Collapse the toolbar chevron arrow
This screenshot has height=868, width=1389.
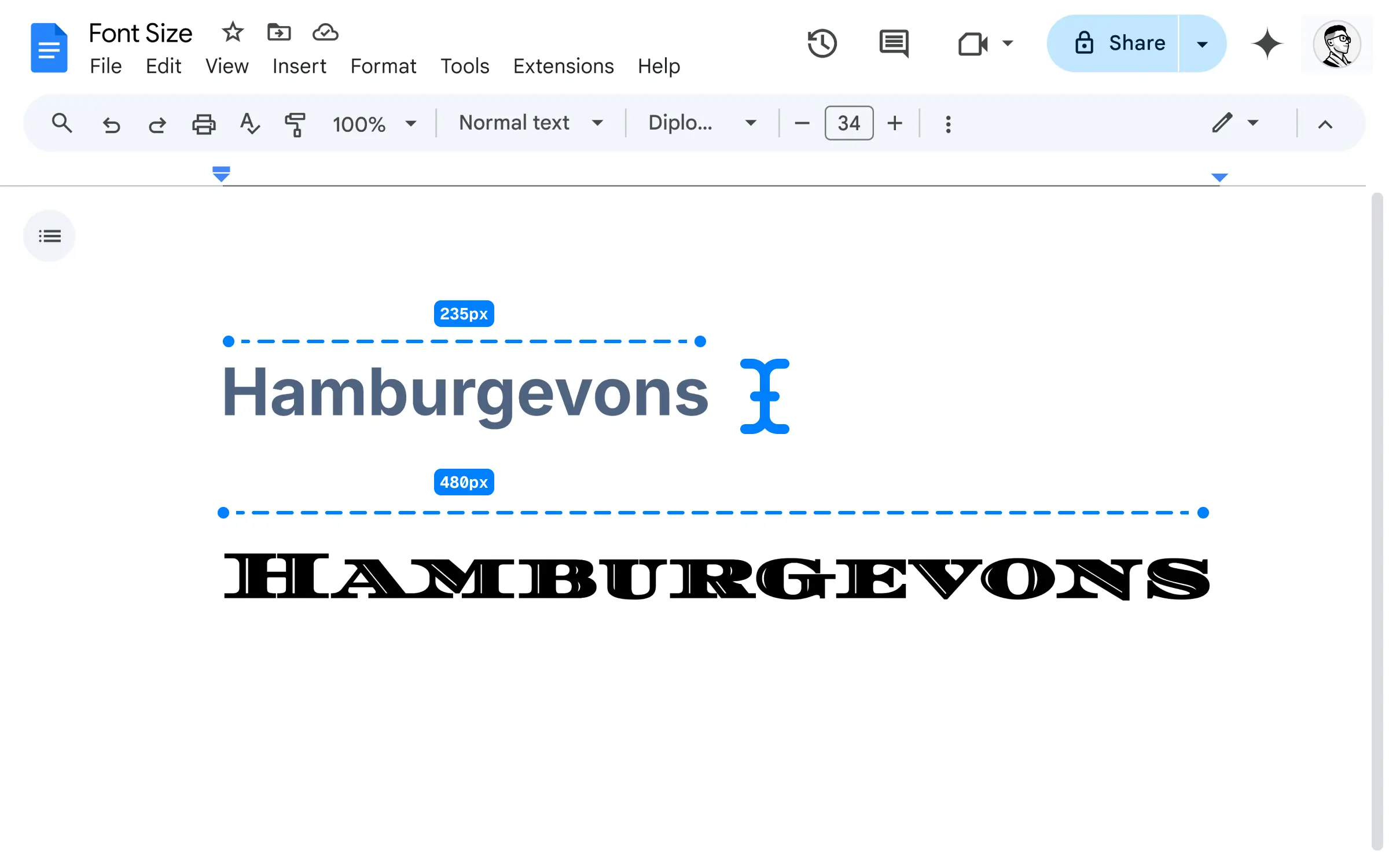1325,123
